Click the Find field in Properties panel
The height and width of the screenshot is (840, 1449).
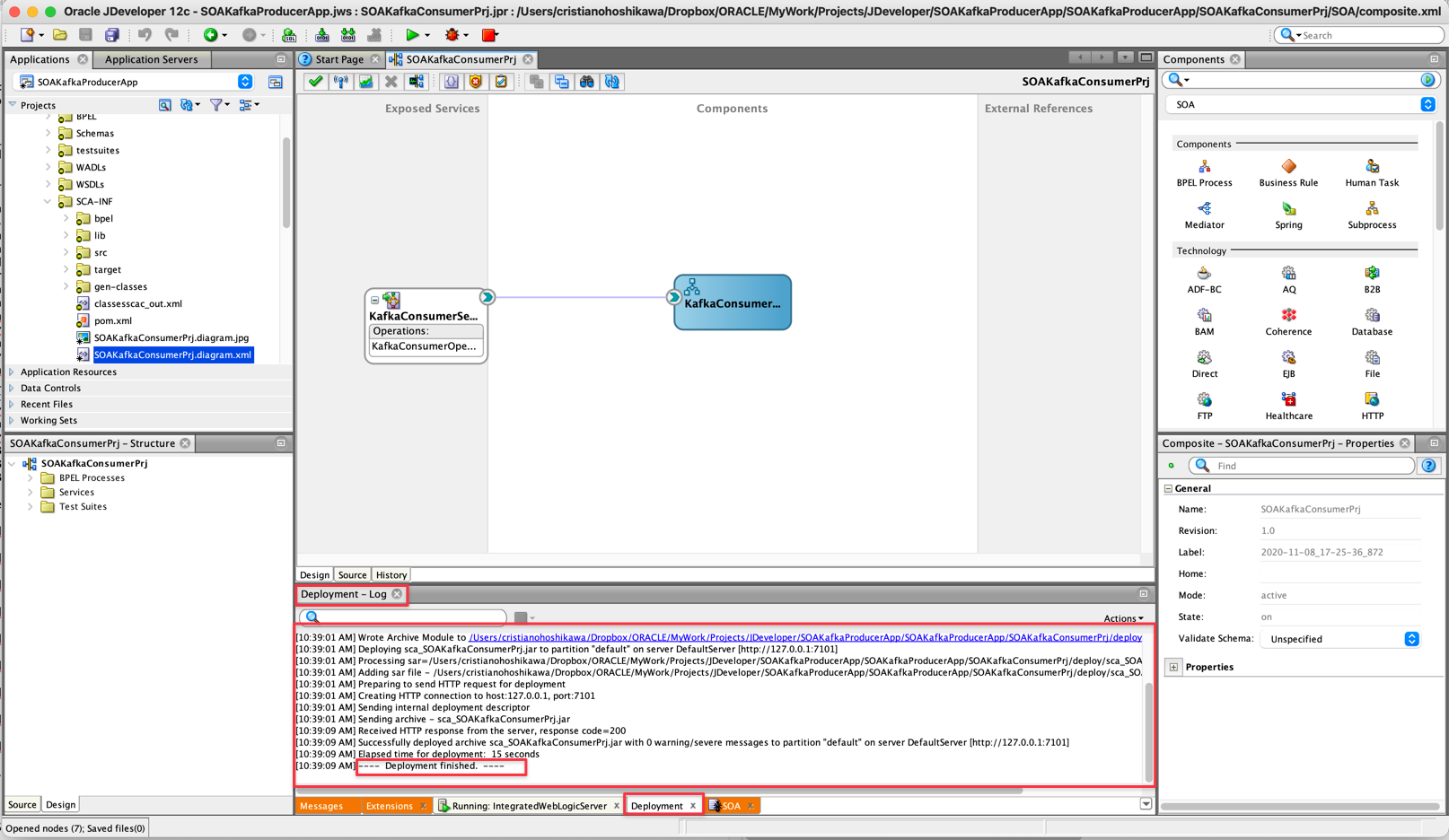pos(1302,466)
